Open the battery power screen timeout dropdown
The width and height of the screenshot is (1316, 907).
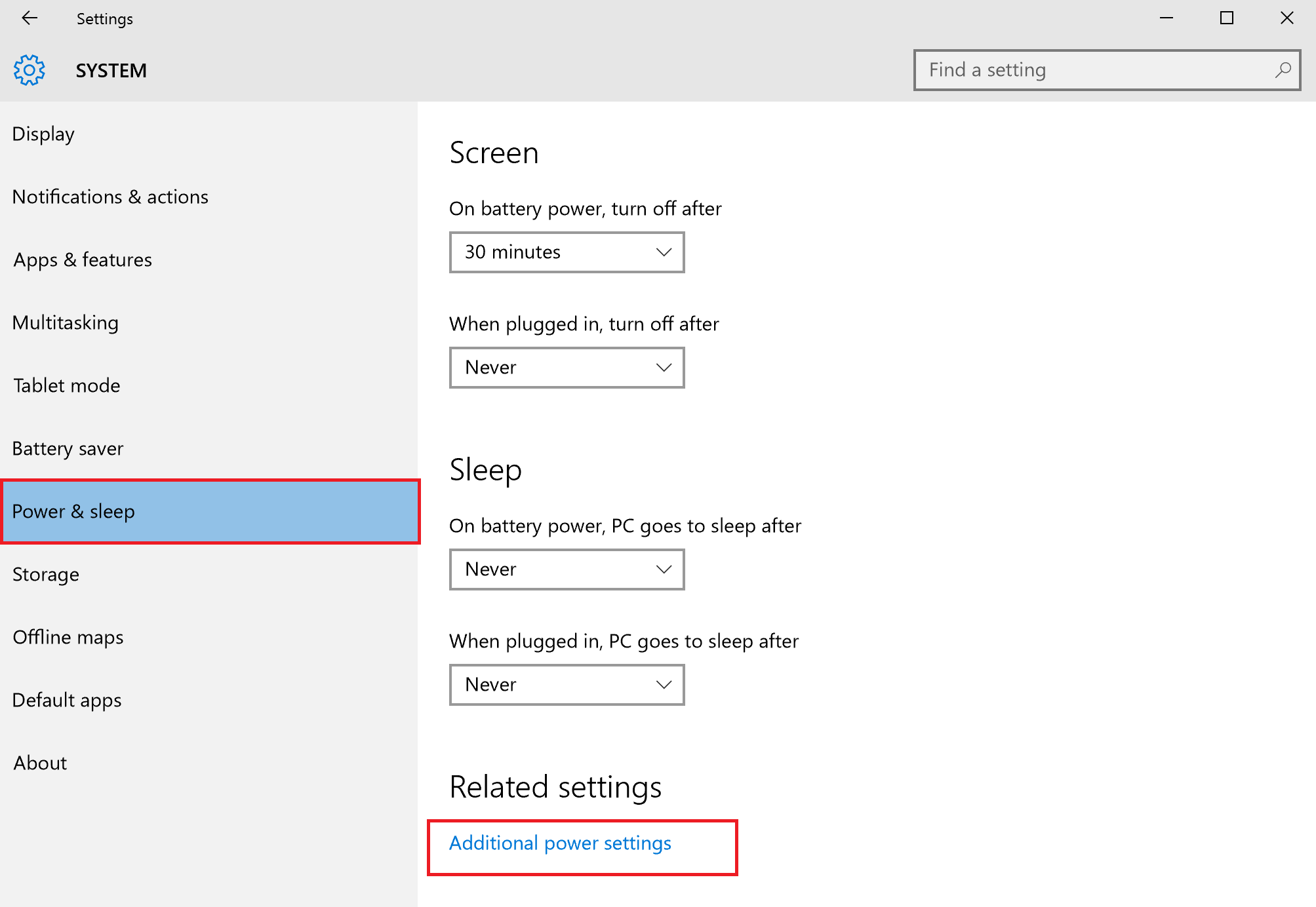566,252
